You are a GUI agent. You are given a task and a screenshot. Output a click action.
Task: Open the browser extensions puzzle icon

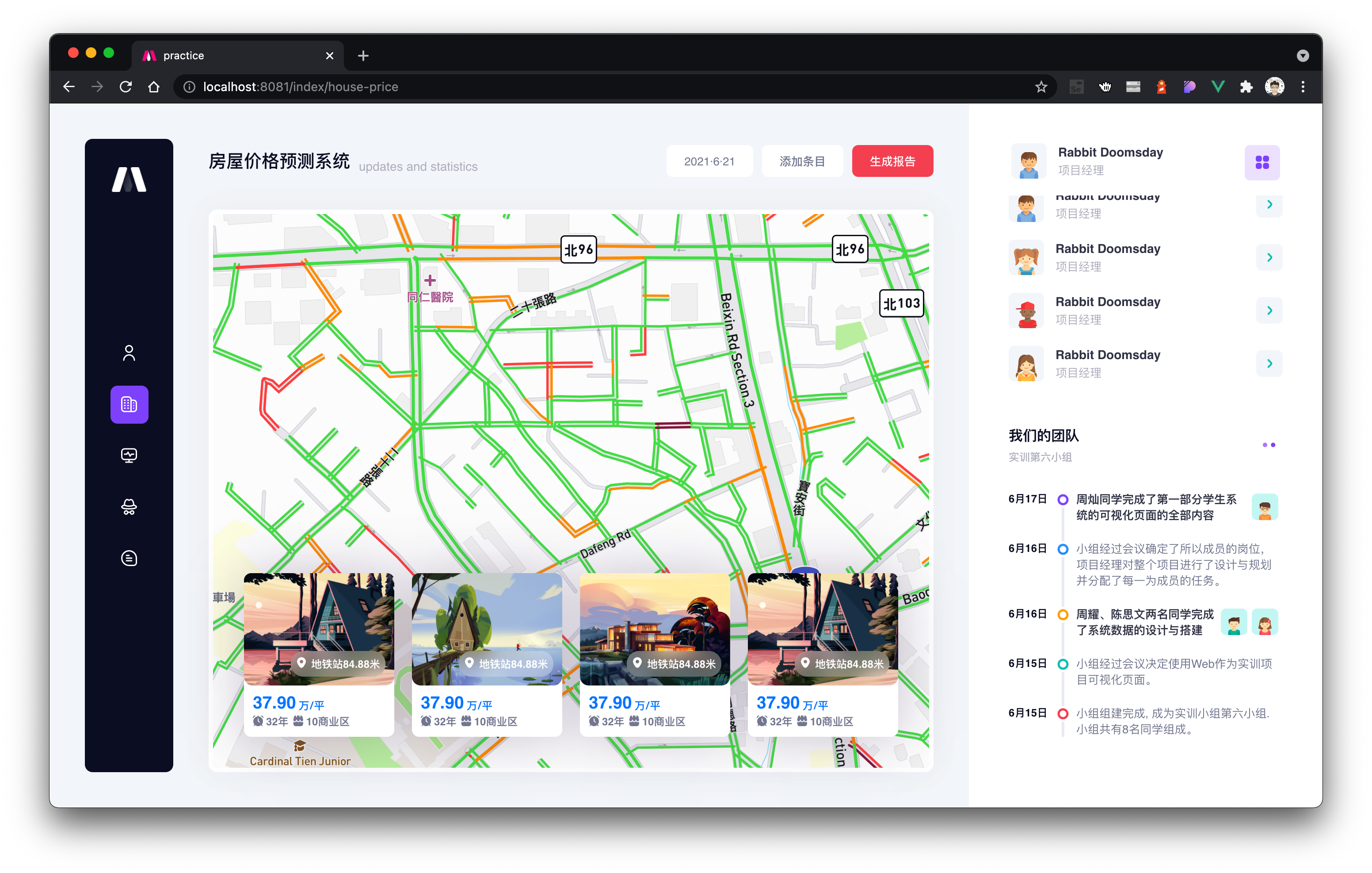pos(1246,87)
